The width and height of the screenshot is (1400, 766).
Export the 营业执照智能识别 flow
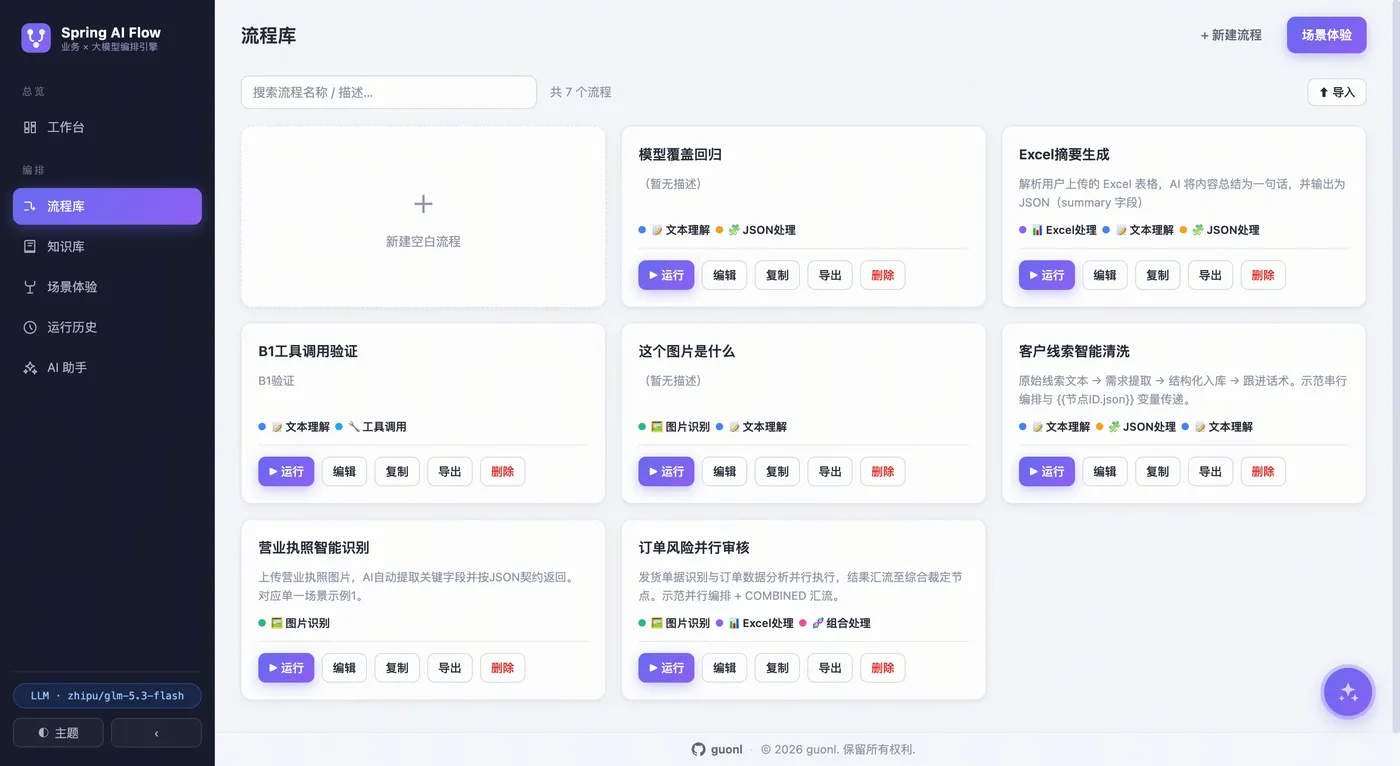(450, 668)
